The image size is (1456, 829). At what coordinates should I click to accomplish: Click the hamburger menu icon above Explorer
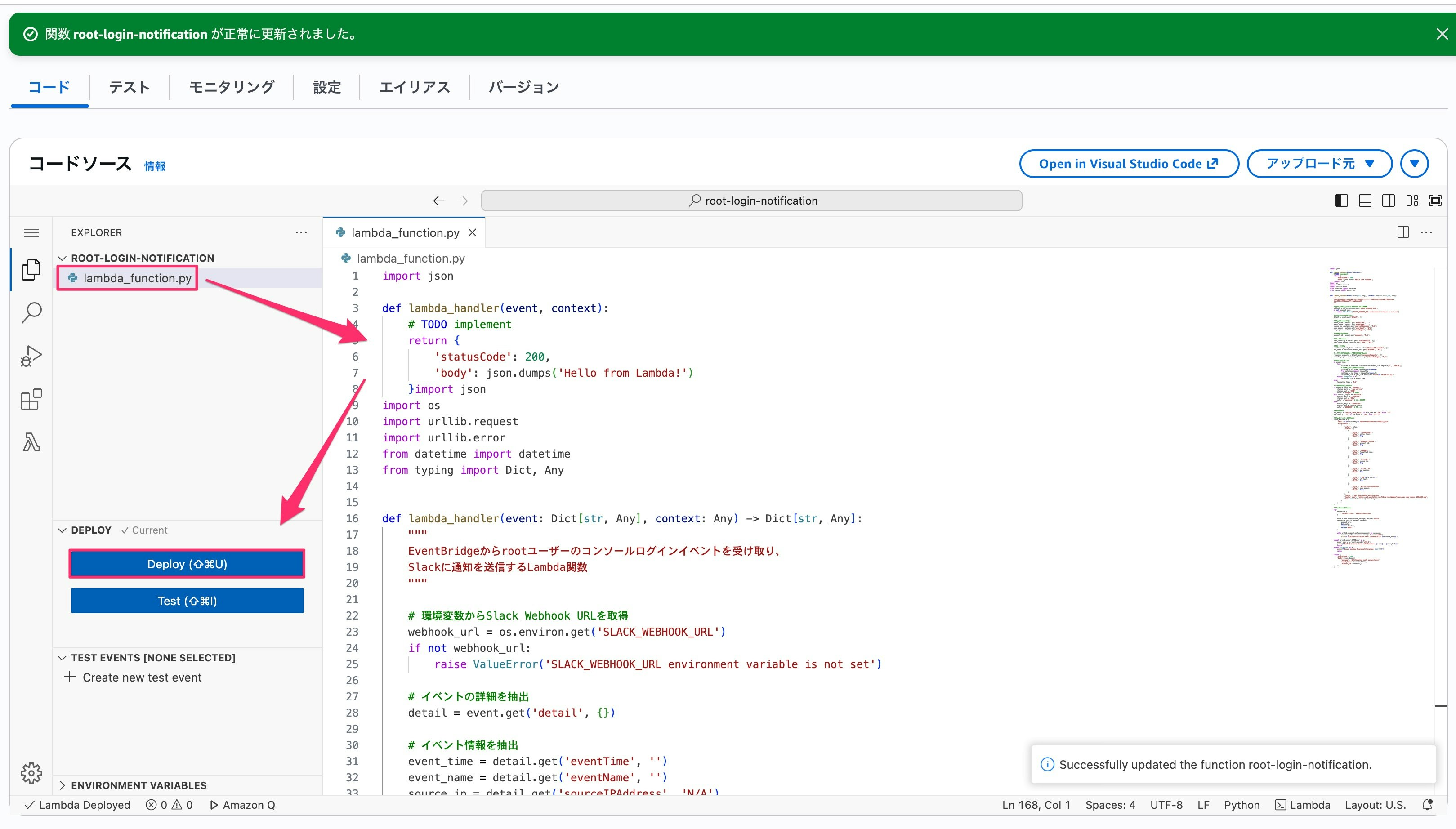pos(31,233)
